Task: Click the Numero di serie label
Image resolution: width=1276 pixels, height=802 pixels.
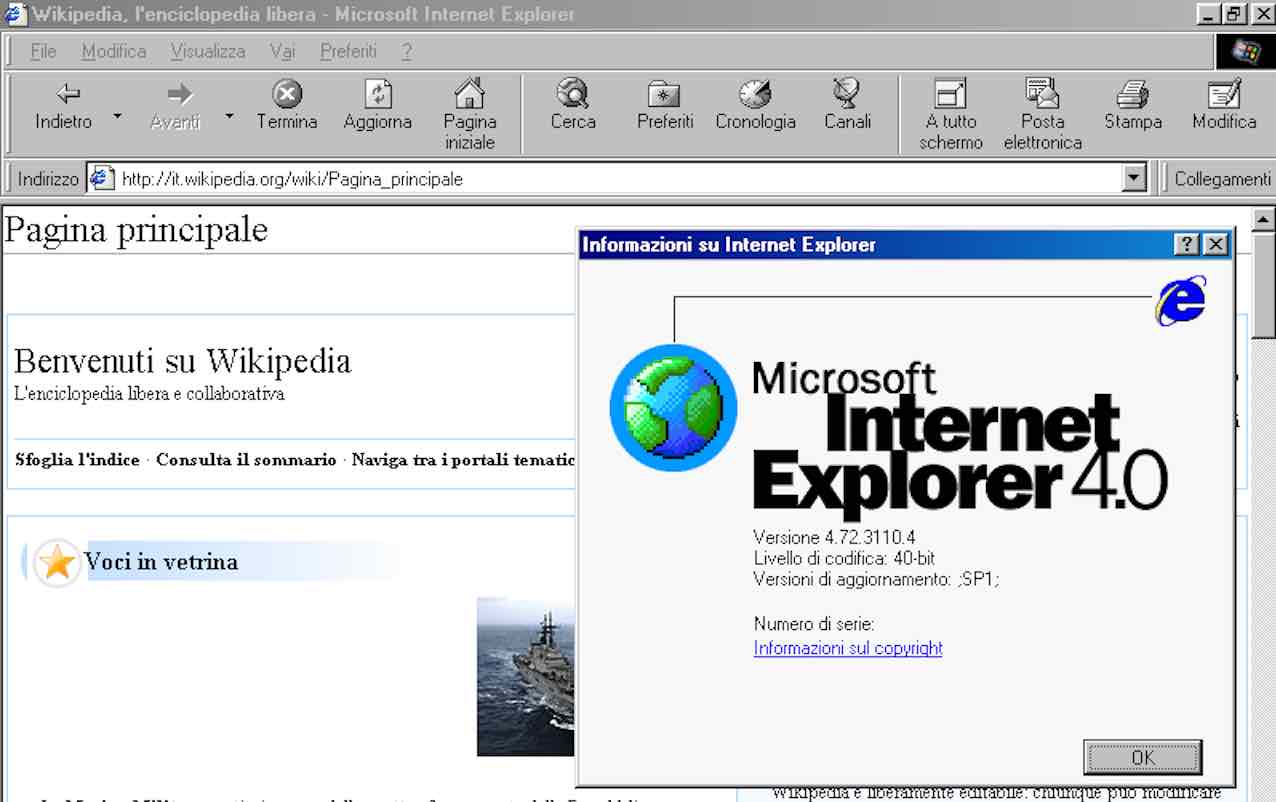Action: [x=814, y=624]
